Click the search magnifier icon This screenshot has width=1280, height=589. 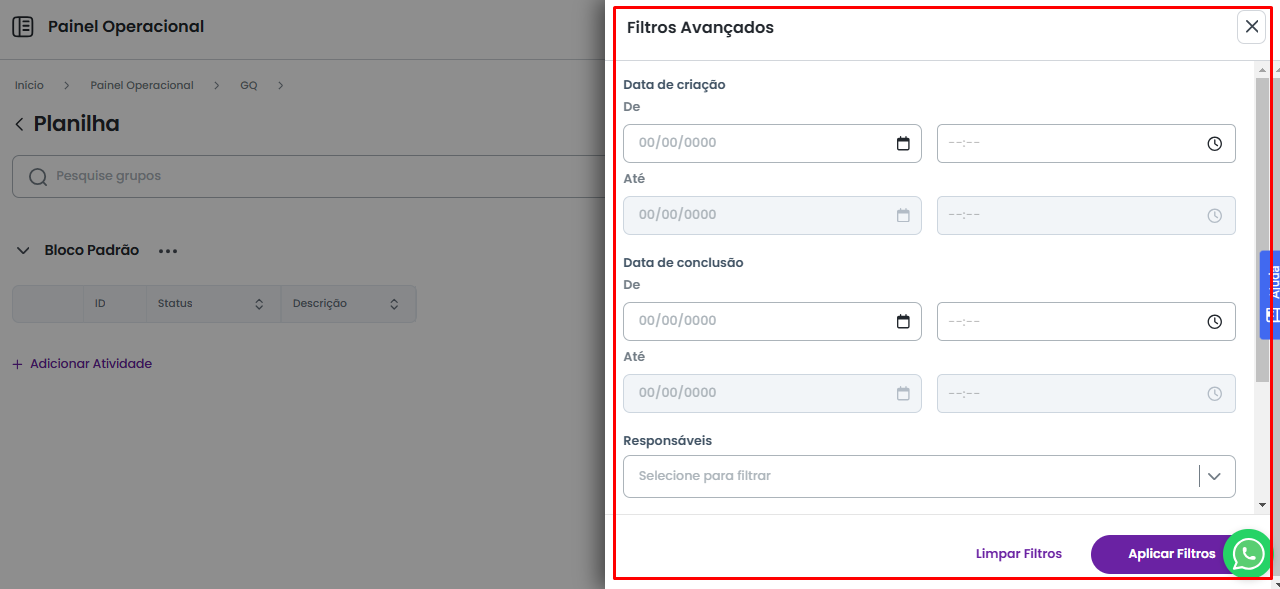[x=38, y=177]
